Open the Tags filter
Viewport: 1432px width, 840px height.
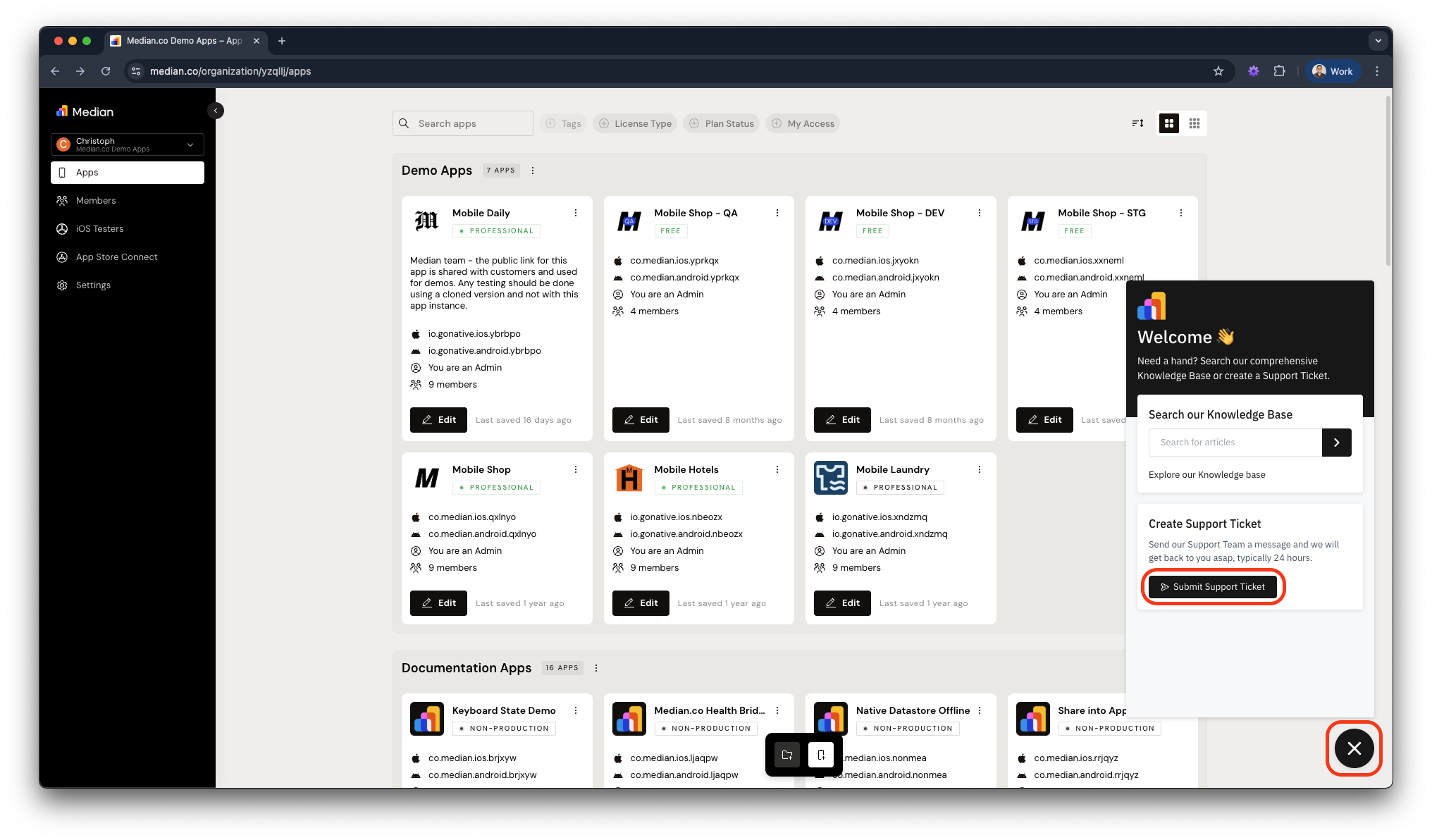pyautogui.click(x=563, y=123)
